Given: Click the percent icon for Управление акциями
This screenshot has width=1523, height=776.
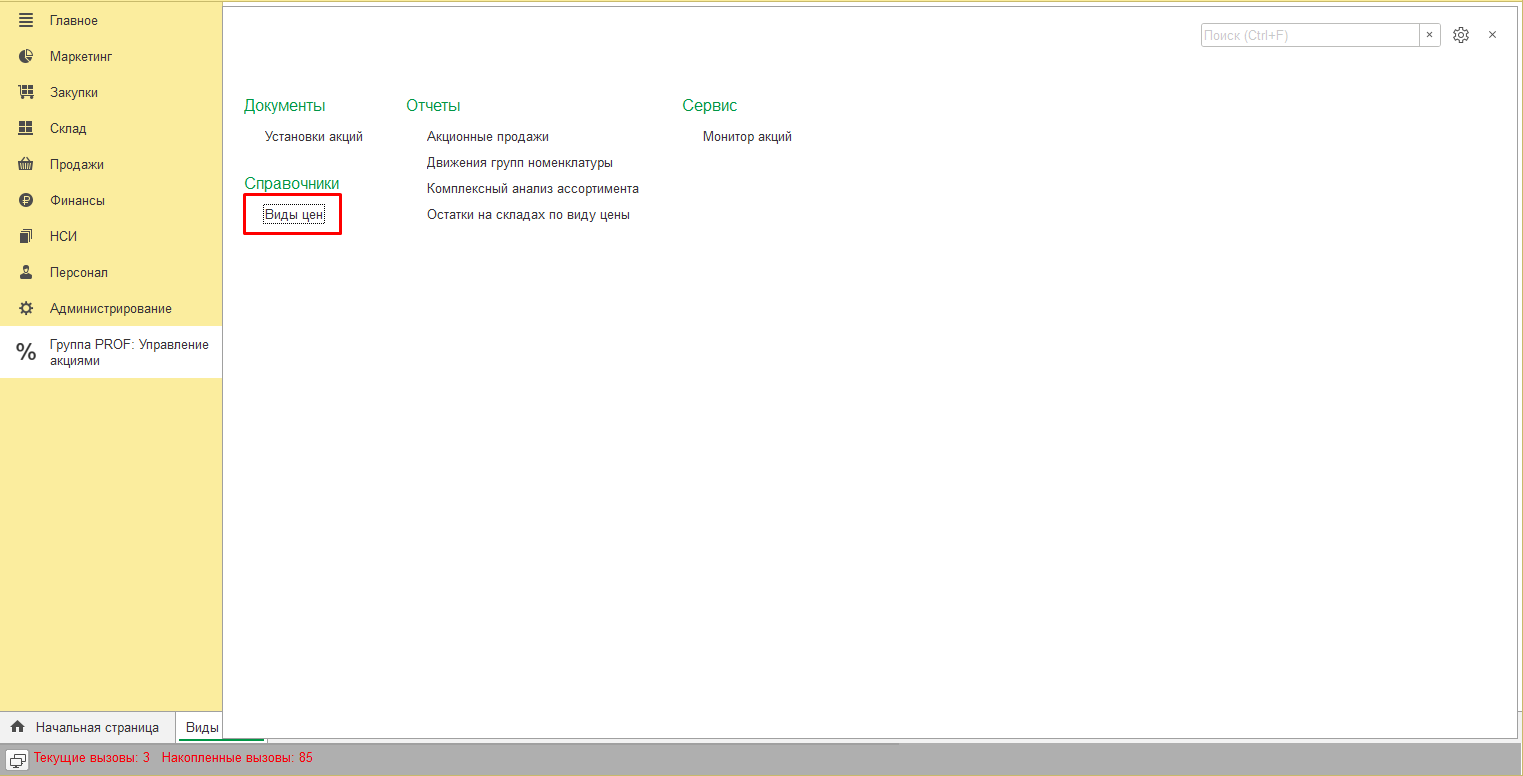Looking at the screenshot, I should pos(26,352).
